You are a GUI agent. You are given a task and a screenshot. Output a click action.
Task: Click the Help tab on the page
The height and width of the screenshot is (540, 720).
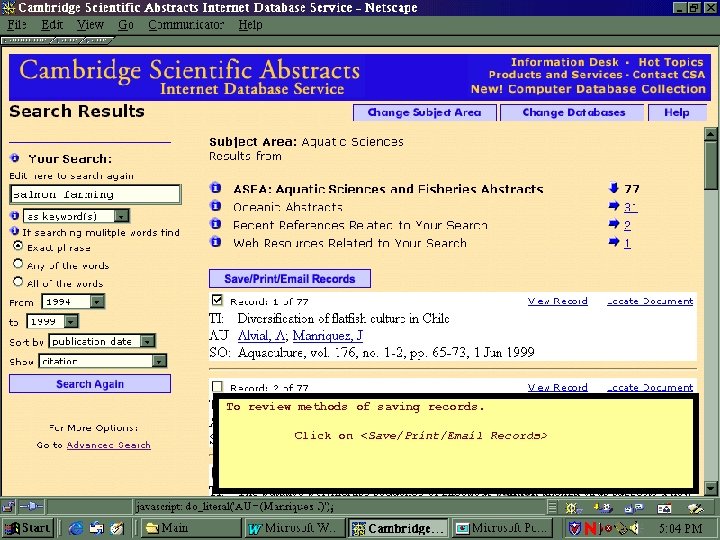677,112
